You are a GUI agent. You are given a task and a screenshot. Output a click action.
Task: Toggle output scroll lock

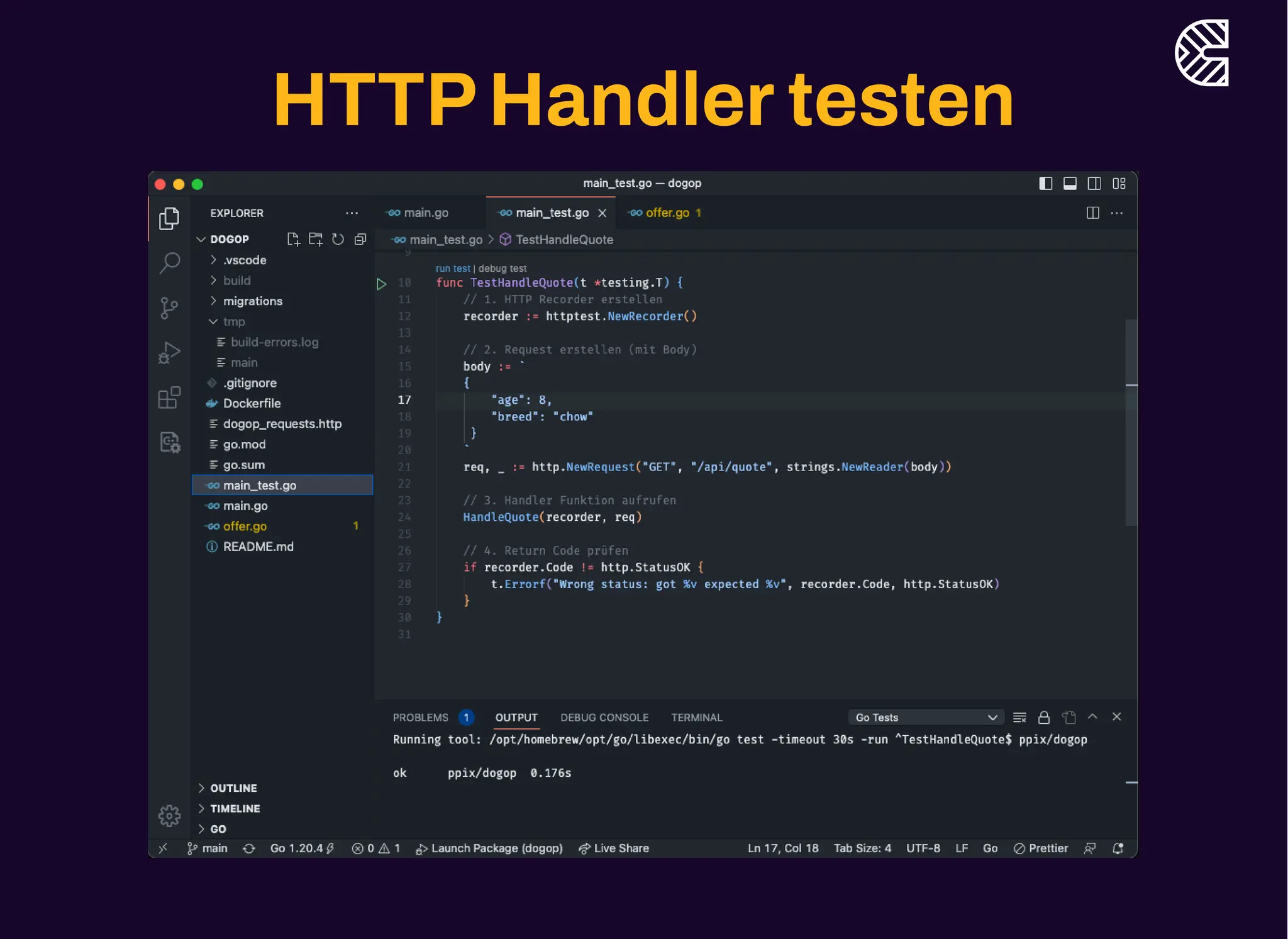[x=1044, y=718]
